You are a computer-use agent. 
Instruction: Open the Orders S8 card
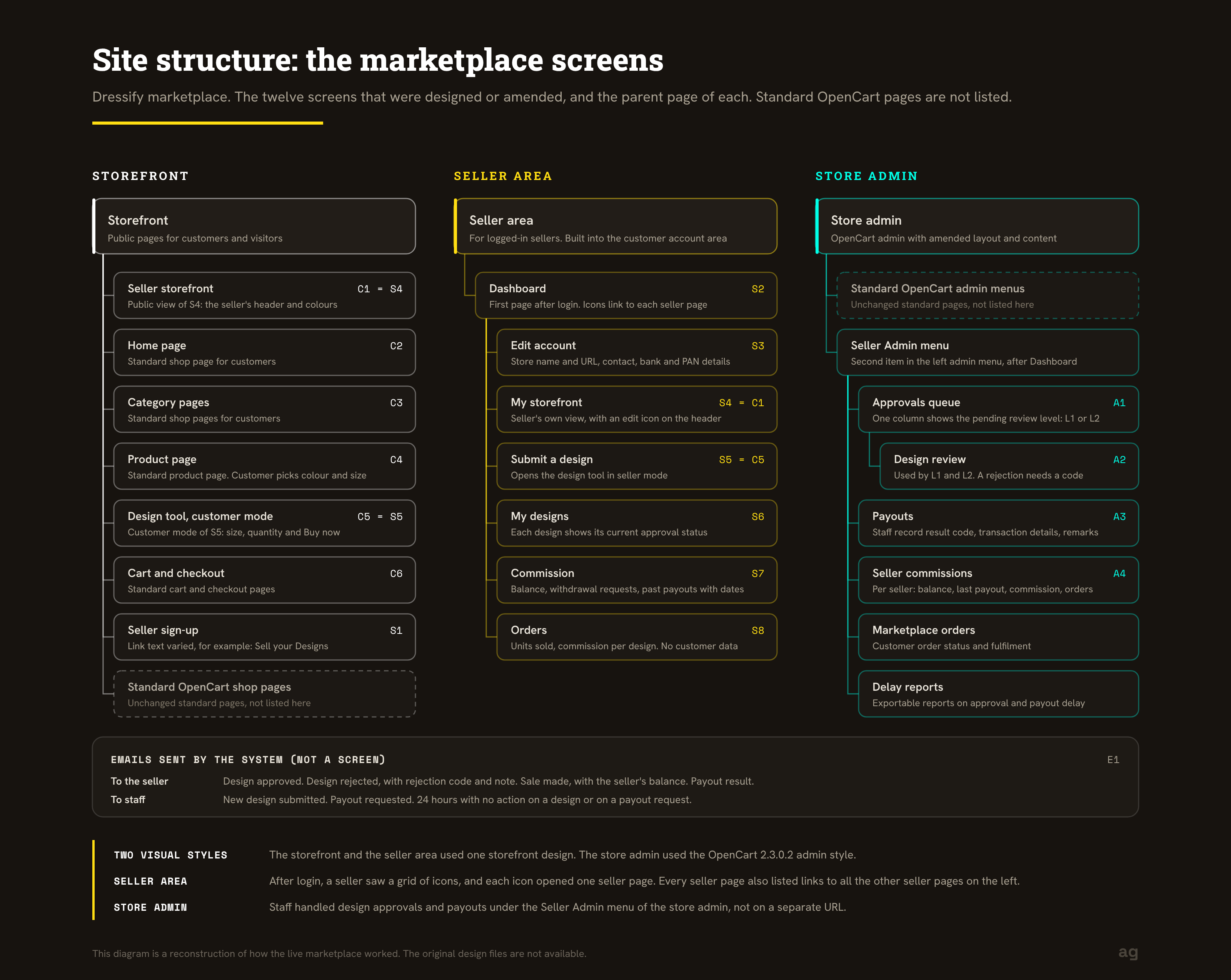(637, 637)
